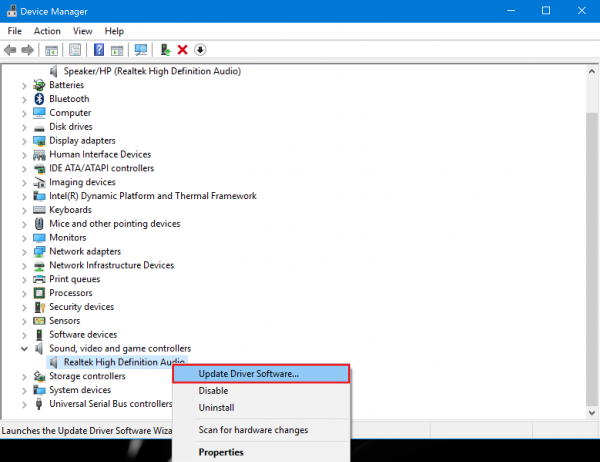Collapse Sound, video and game controllers
The image size is (600, 462).
click(x=24, y=349)
